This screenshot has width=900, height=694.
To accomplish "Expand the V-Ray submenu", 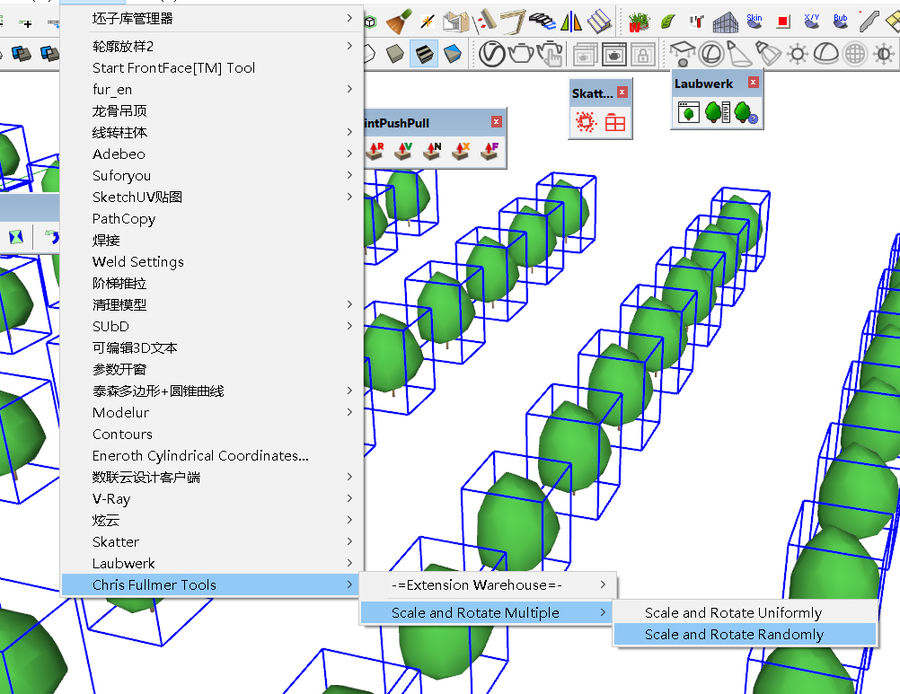I will [212, 498].
